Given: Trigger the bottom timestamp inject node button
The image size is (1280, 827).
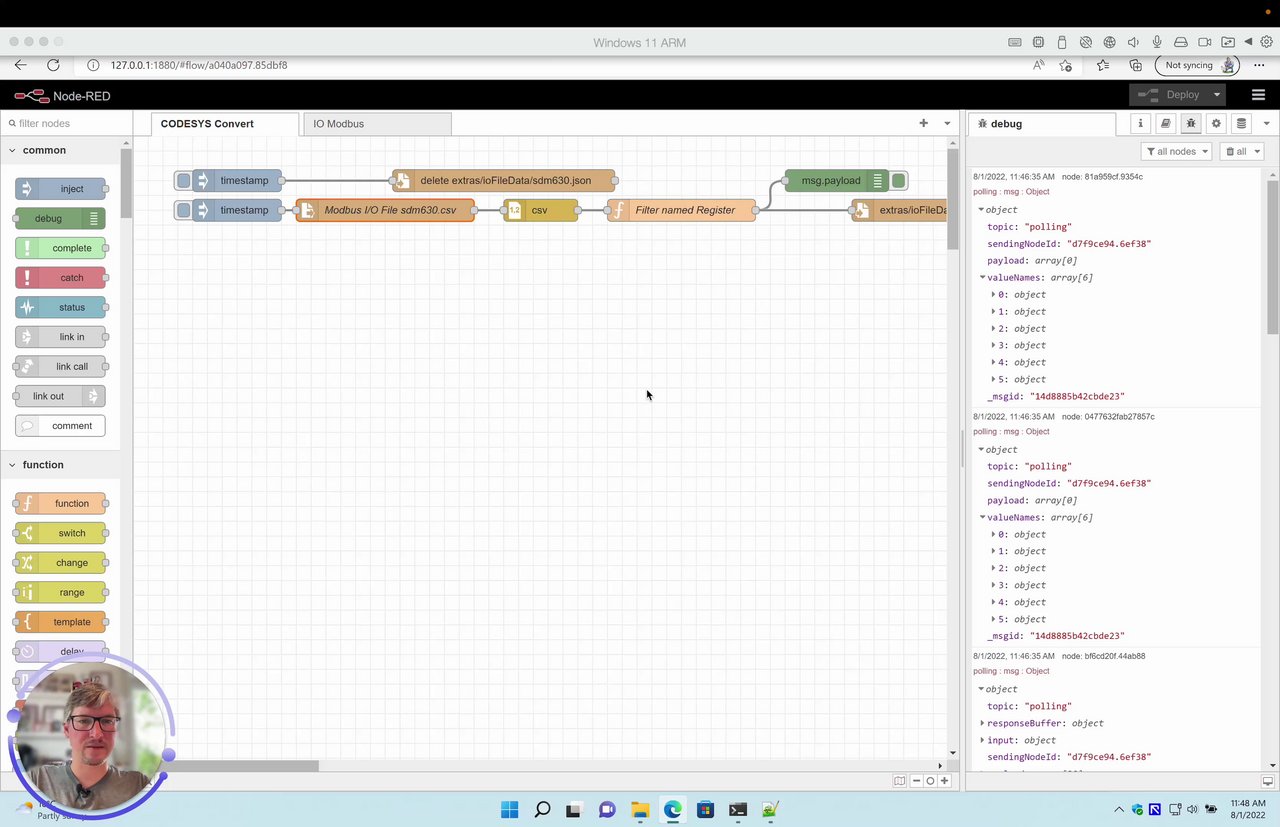Looking at the screenshot, I should (x=183, y=210).
